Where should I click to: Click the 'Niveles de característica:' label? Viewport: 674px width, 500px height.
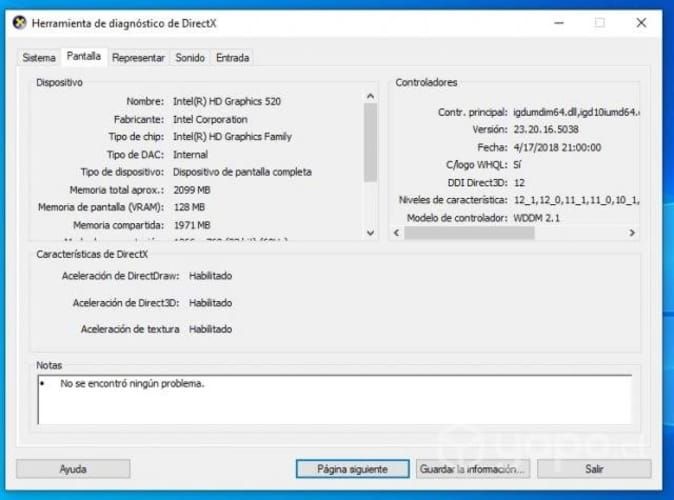453,200
